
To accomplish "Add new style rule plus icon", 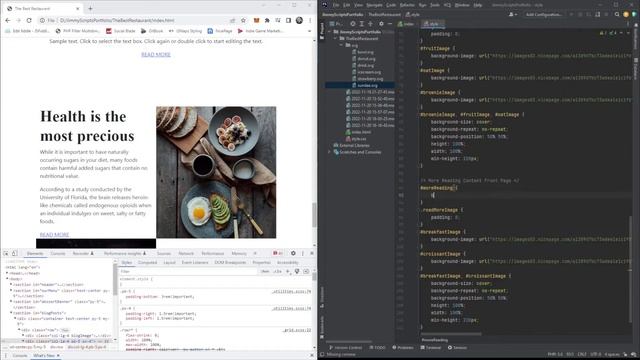I will pos(288,271).
